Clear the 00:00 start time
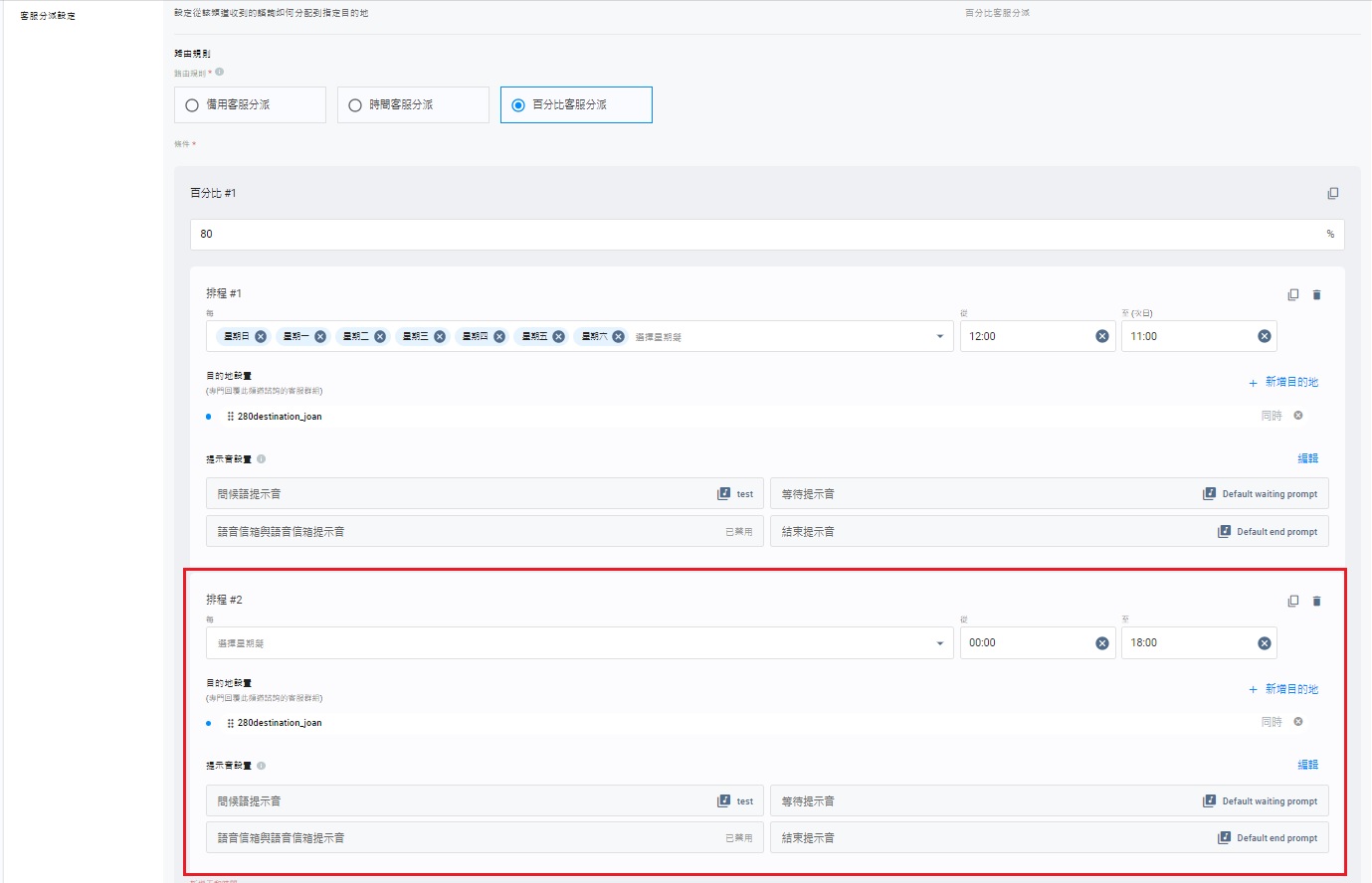Screen dimensions: 1372x883 pos(1102,643)
